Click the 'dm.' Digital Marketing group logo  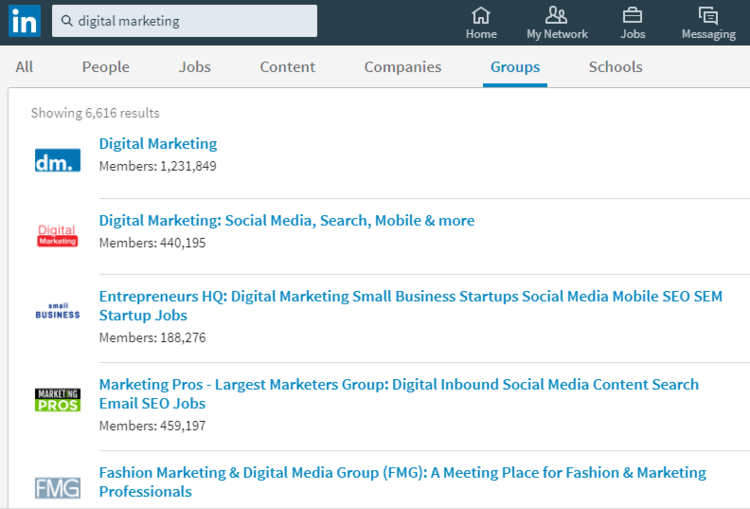(57, 160)
